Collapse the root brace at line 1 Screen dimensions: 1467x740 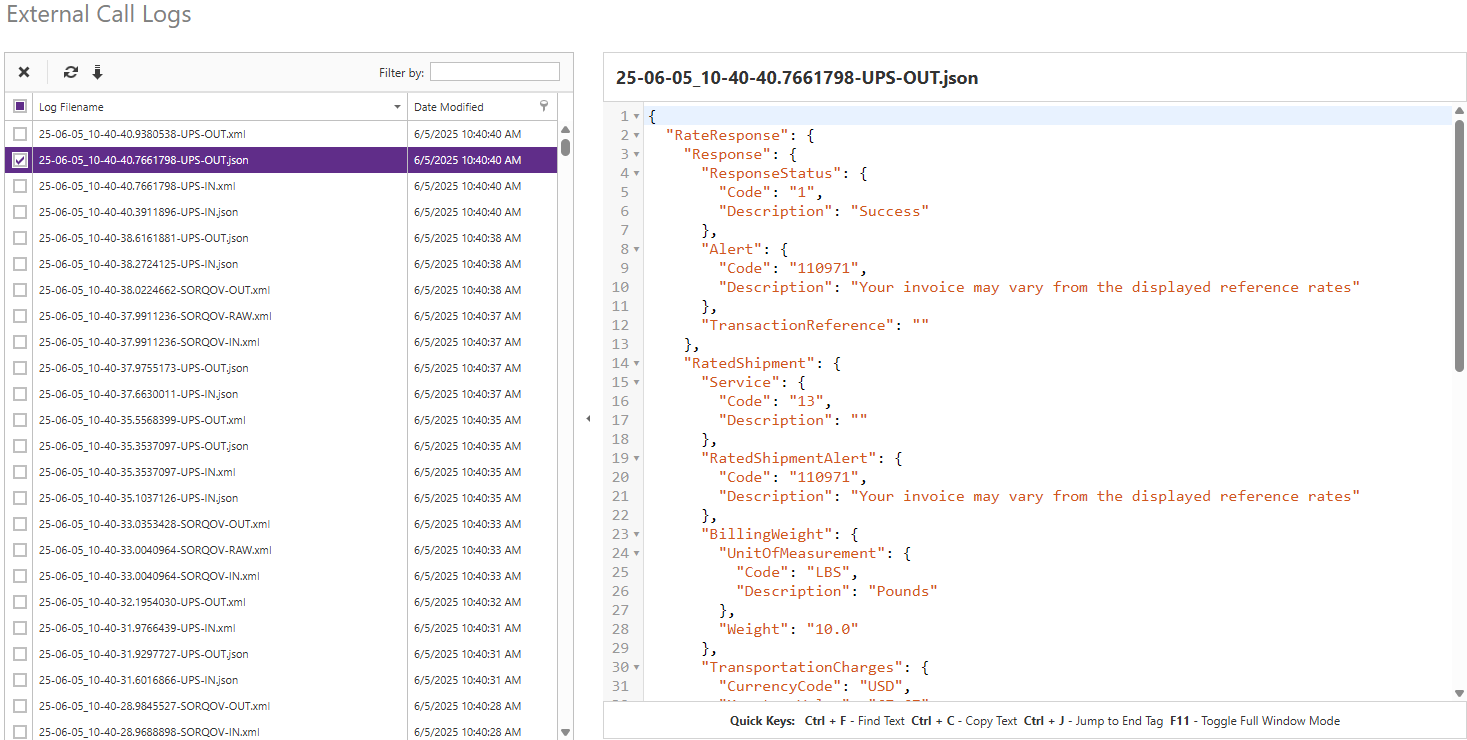tap(637, 116)
